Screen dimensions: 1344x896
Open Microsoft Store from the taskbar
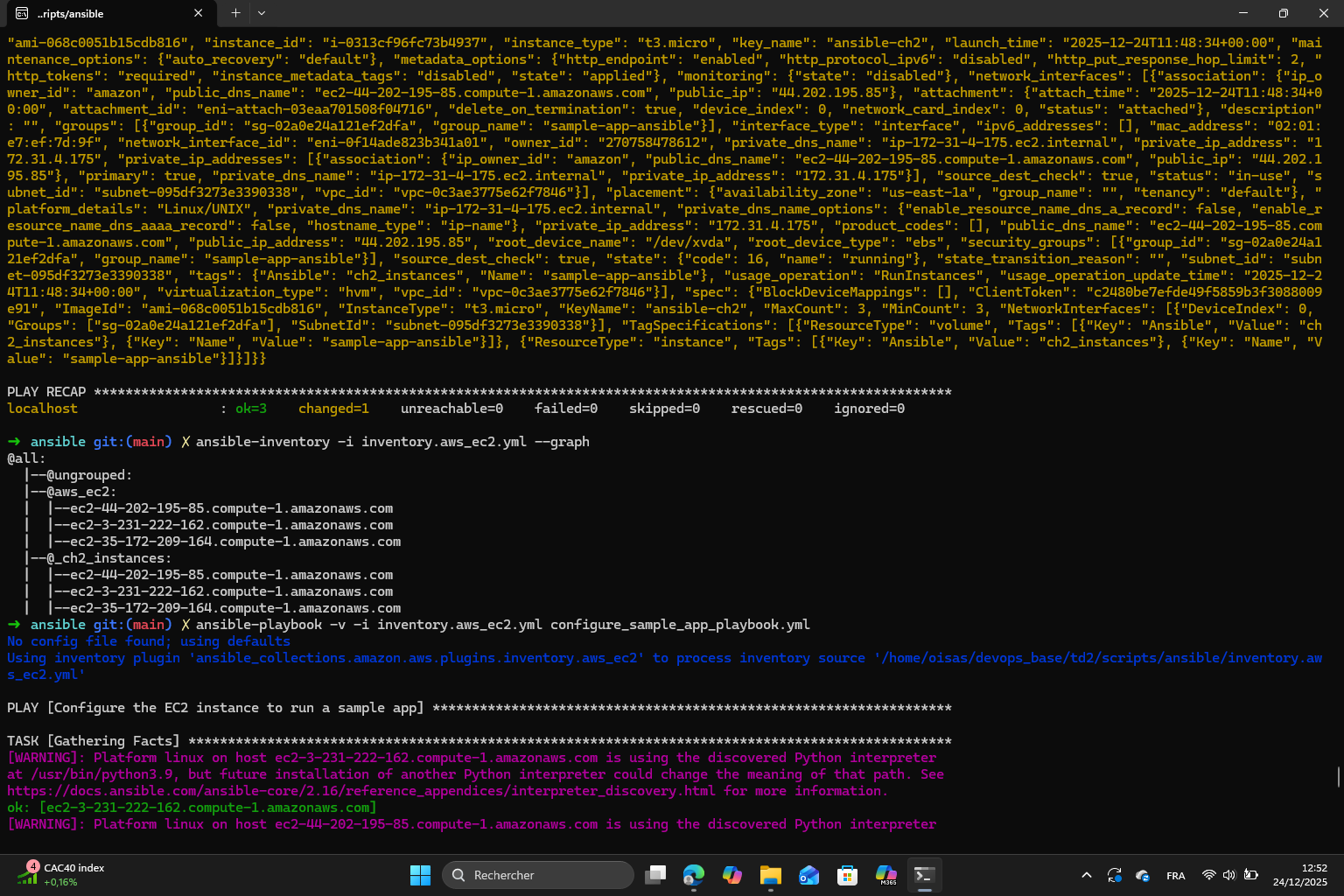point(847,875)
